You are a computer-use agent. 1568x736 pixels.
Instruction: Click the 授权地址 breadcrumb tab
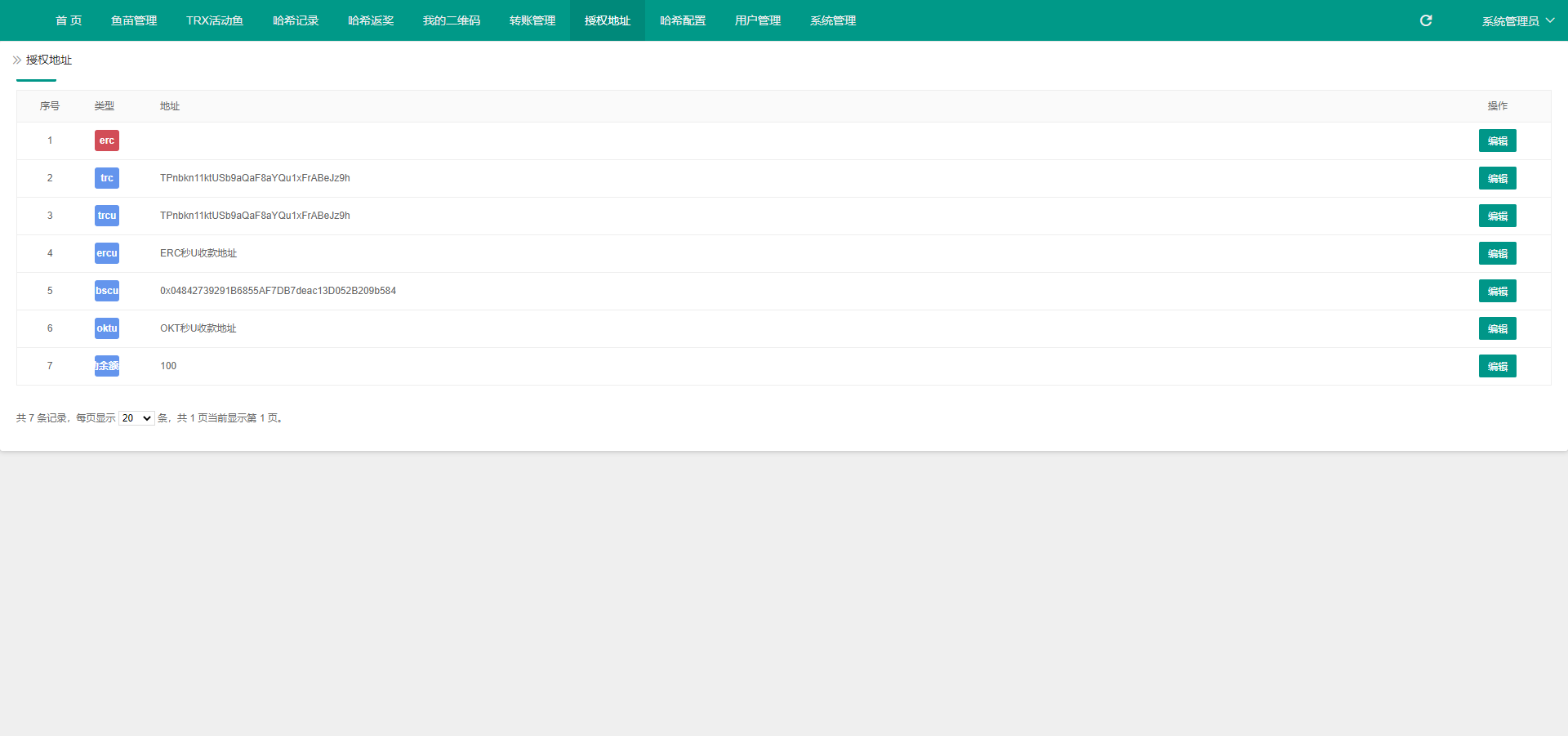coord(49,60)
